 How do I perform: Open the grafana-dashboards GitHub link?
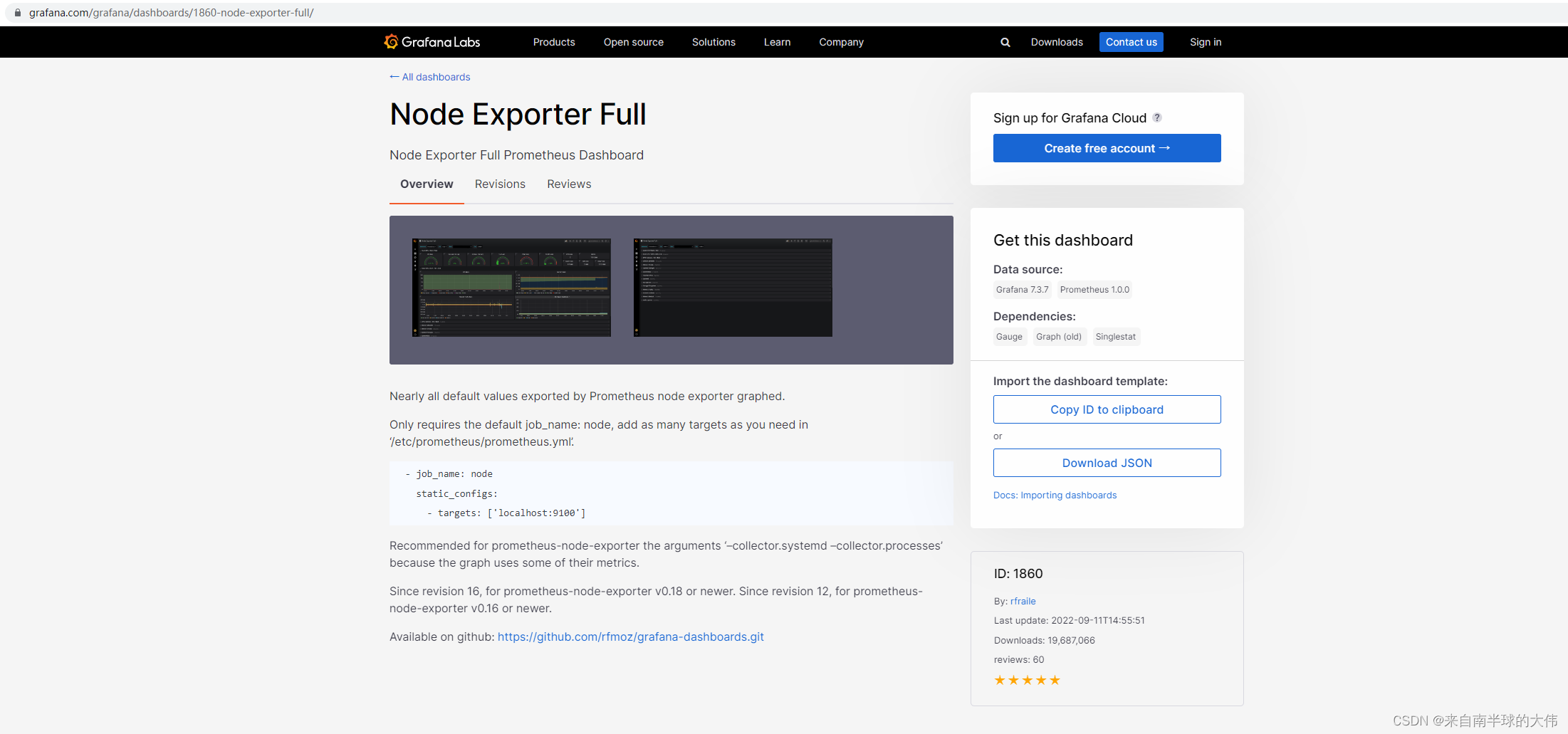[x=631, y=636]
